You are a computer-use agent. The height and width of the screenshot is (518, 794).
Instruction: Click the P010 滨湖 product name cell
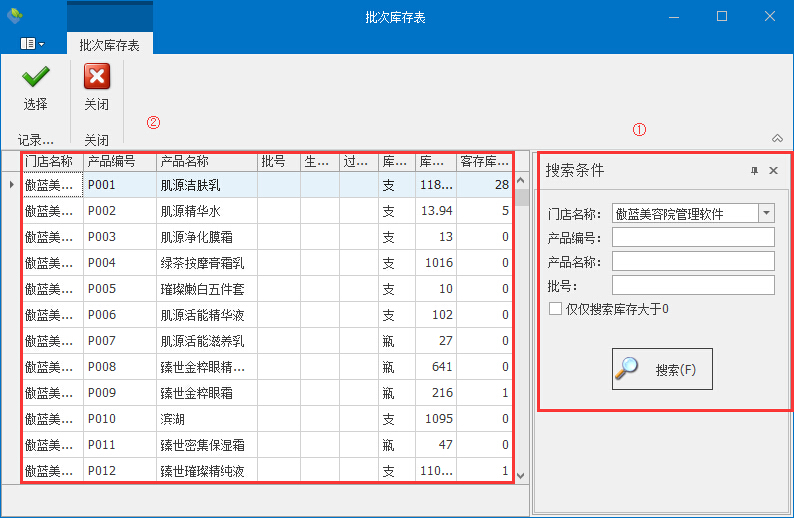click(206, 419)
